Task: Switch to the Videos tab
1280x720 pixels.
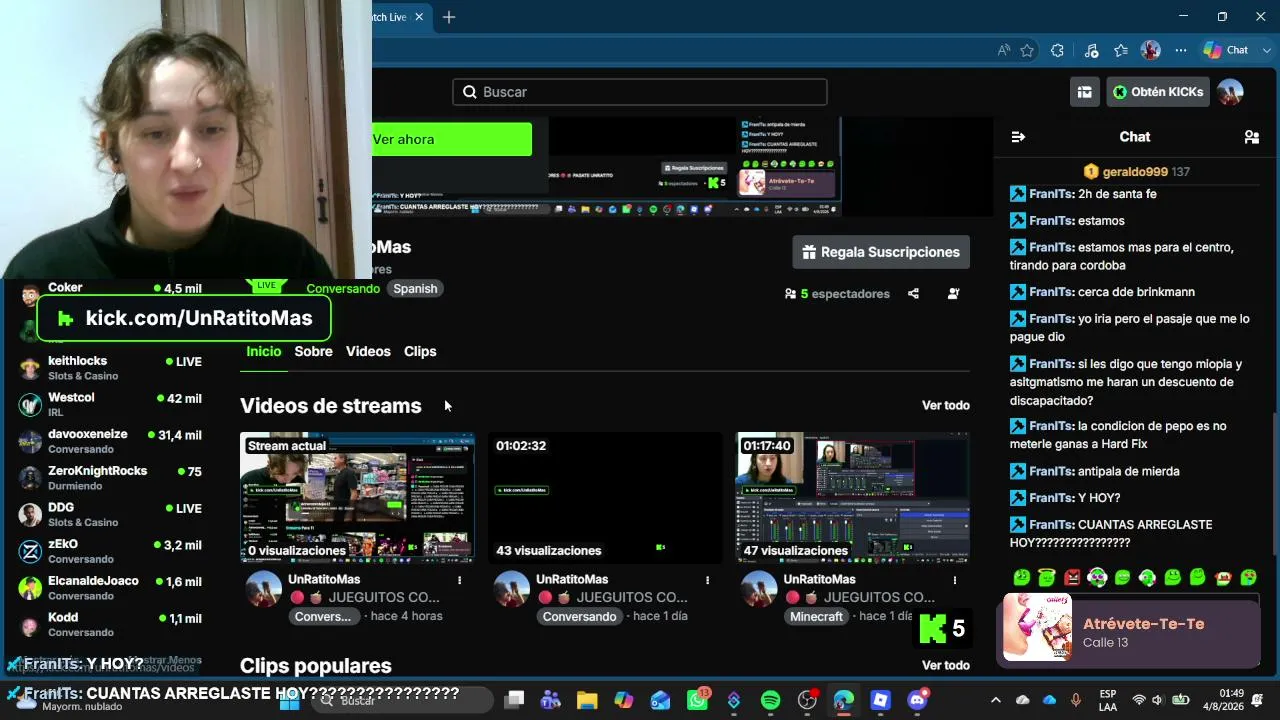Action: (x=368, y=351)
